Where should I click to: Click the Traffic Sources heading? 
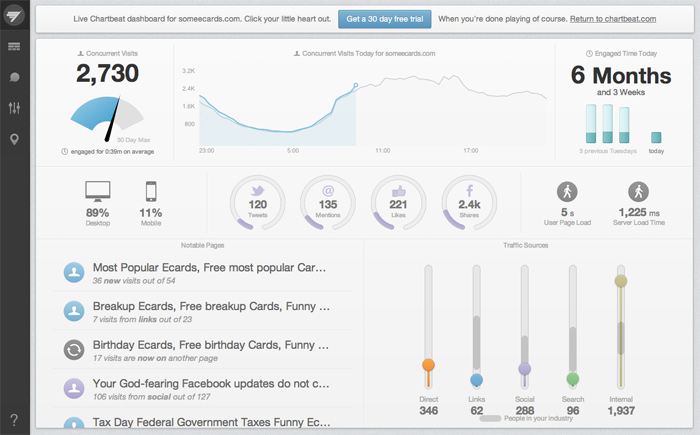coord(525,245)
